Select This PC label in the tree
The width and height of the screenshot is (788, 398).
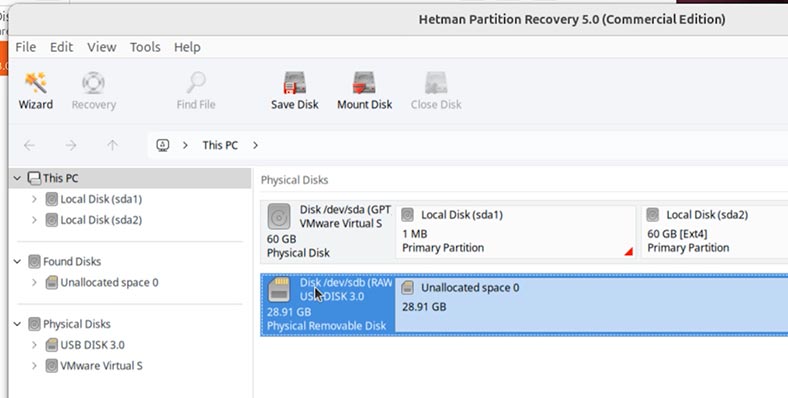(60, 178)
